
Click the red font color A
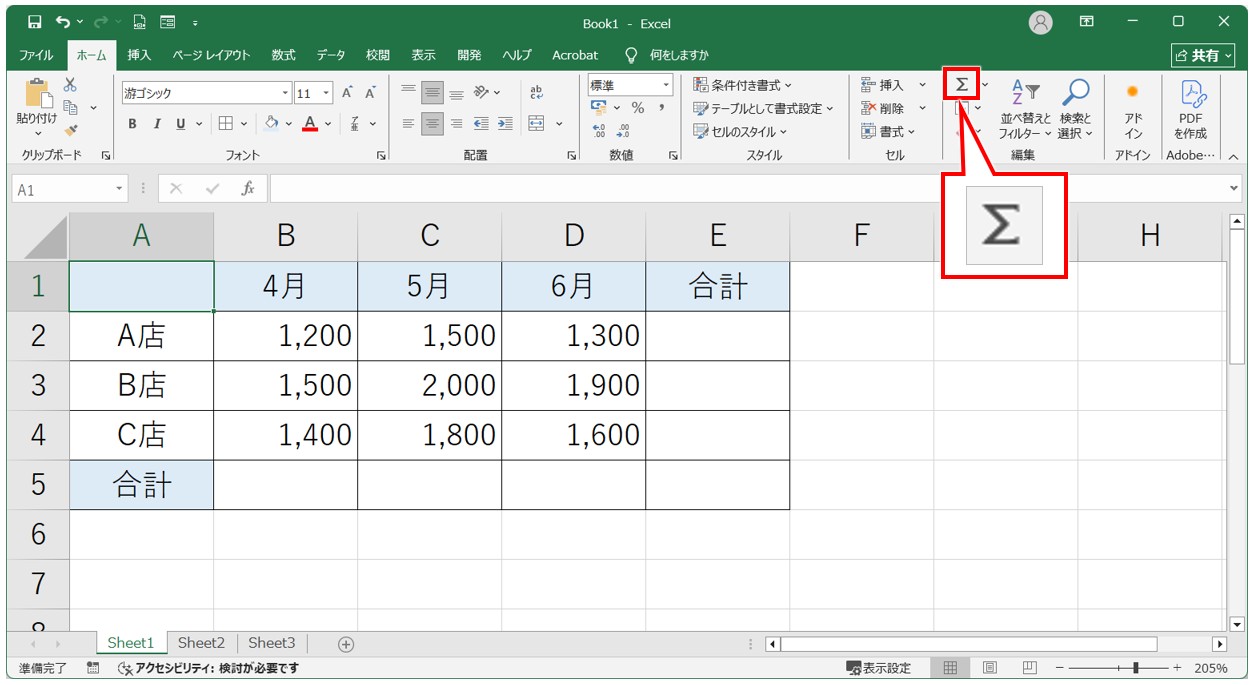310,123
